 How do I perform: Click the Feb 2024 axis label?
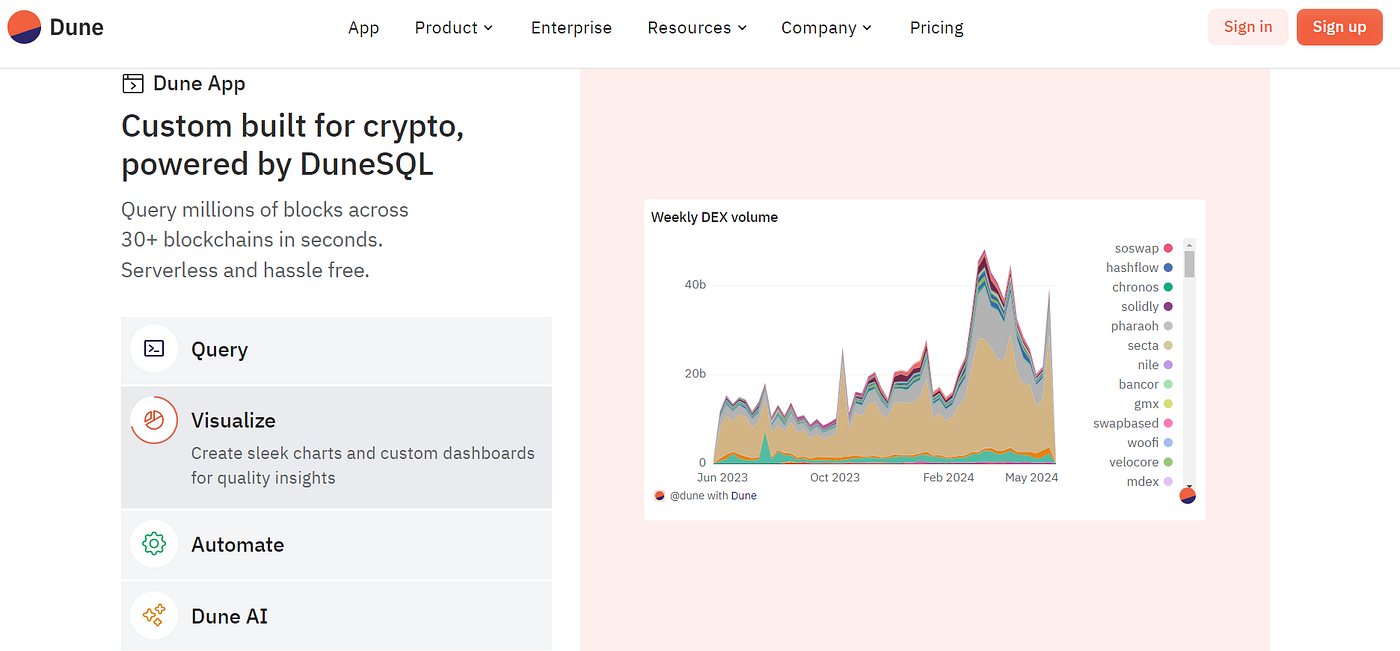coord(948,477)
